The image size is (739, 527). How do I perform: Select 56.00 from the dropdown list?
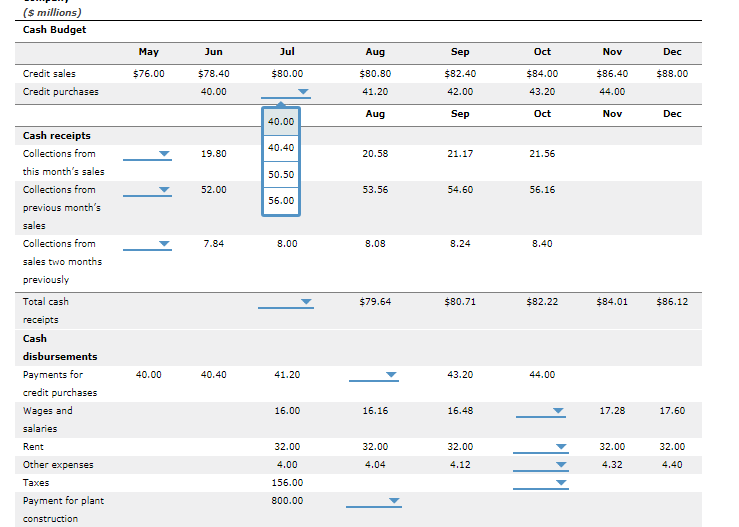(281, 201)
